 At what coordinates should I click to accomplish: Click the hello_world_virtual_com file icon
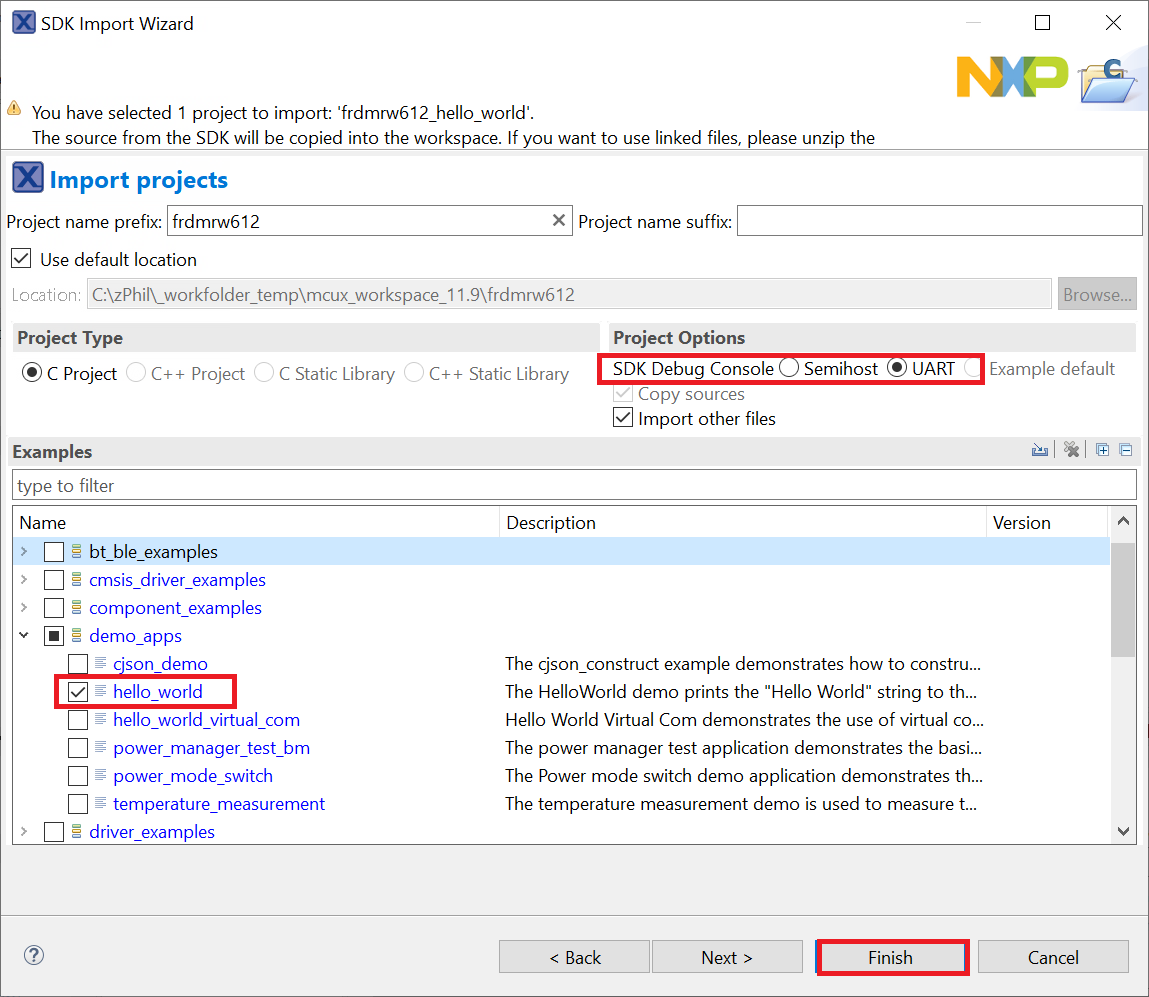click(x=100, y=720)
